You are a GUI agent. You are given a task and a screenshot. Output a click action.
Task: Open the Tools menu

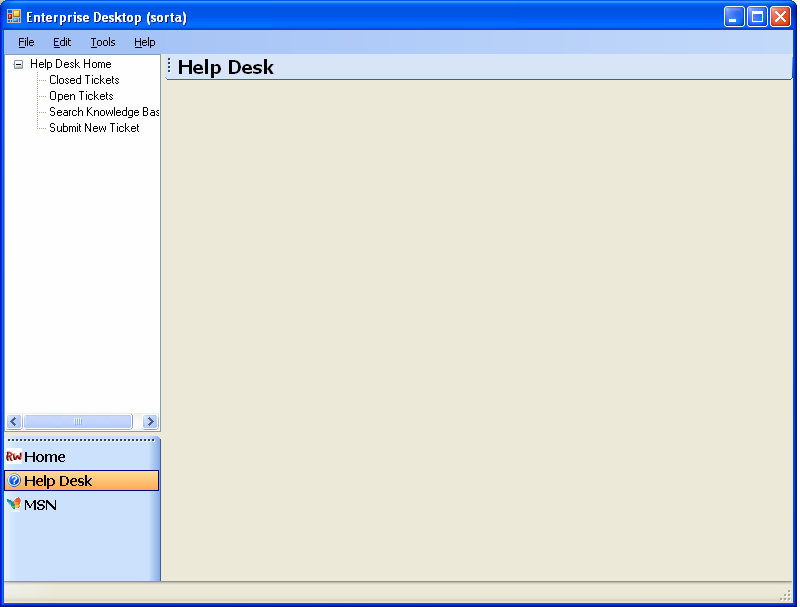103,42
